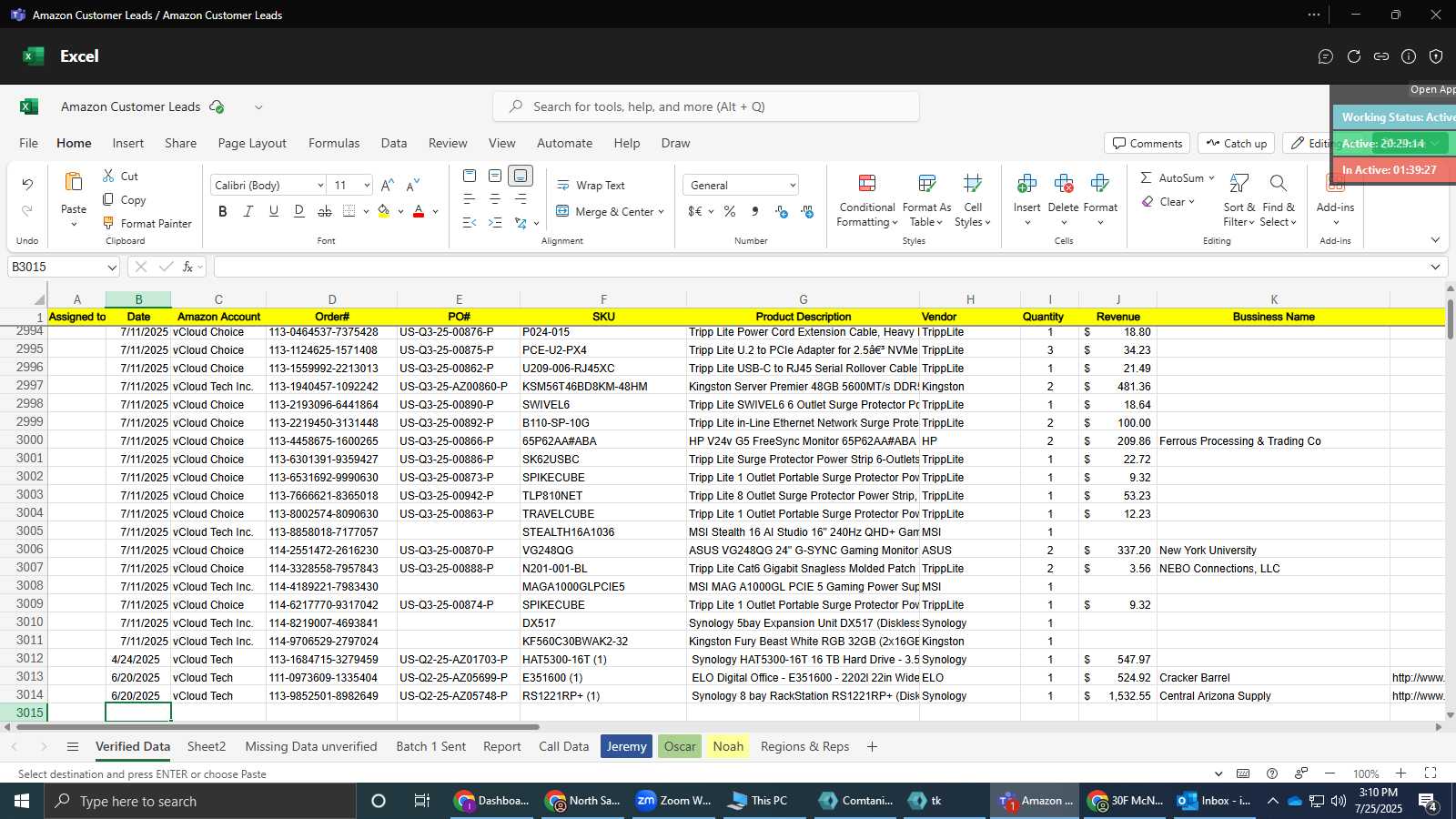Open the currency format dropdown arrow
Screen dimensions: 1456x819
click(x=711, y=212)
